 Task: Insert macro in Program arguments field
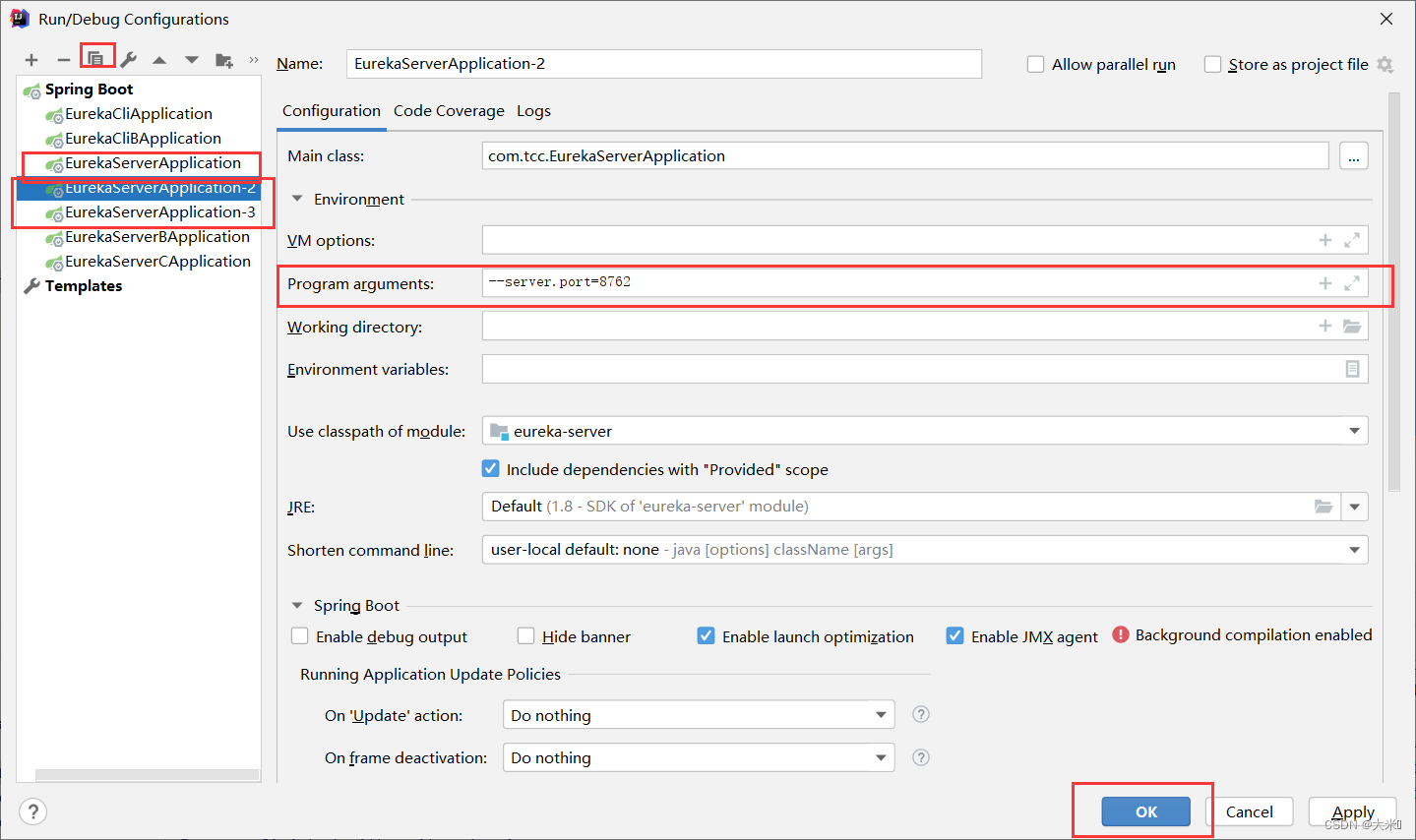click(1325, 283)
